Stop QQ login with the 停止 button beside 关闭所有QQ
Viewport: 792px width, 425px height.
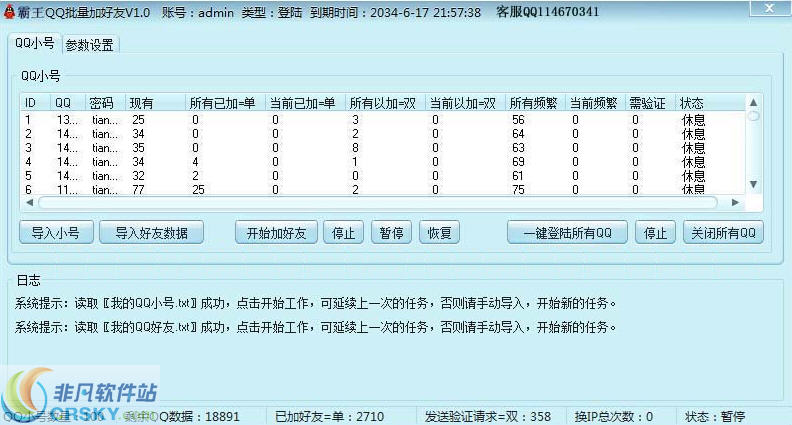655,233
